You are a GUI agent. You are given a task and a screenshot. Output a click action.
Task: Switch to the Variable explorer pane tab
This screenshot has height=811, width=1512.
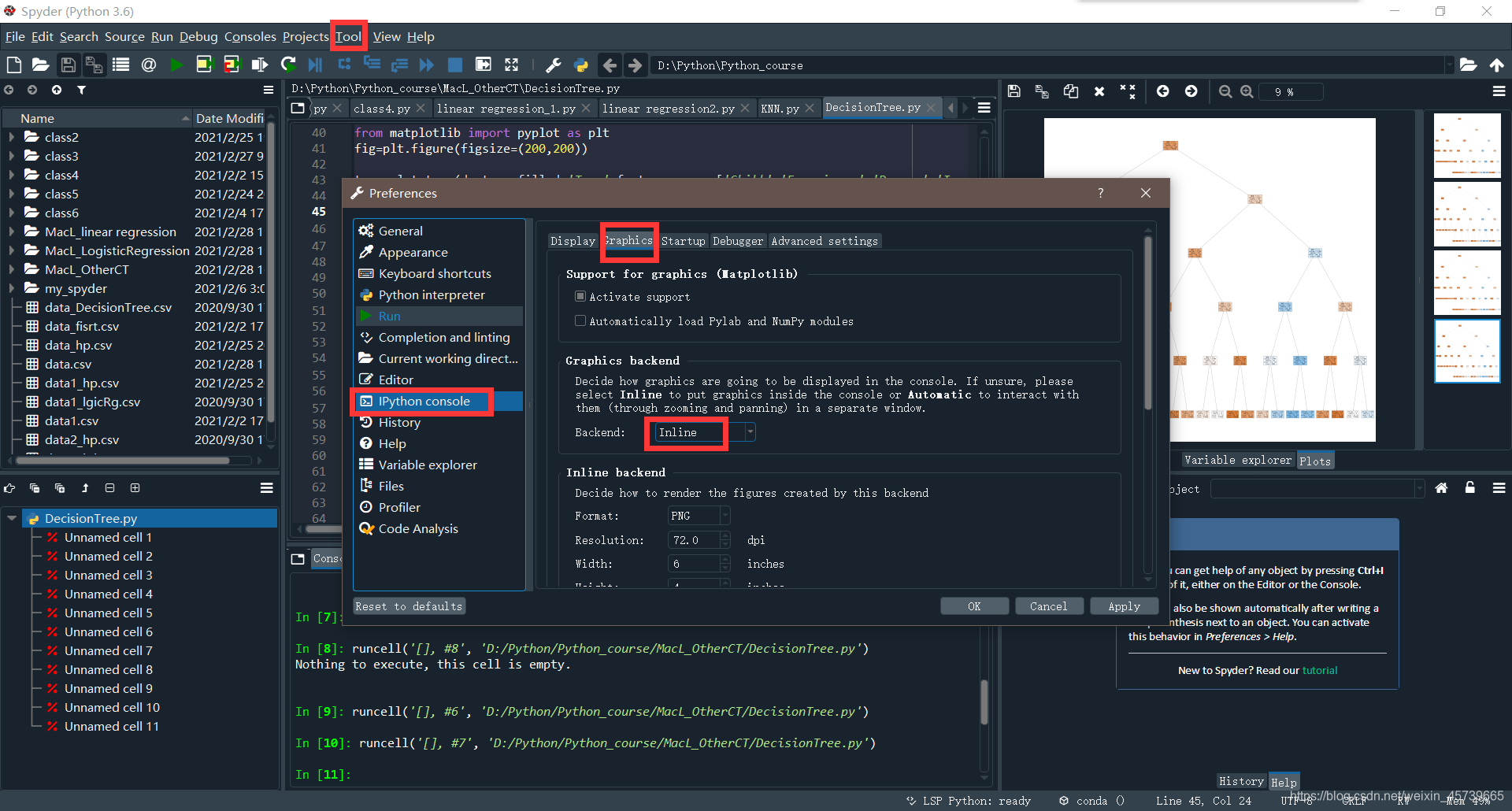click(x=1238, y=460)
